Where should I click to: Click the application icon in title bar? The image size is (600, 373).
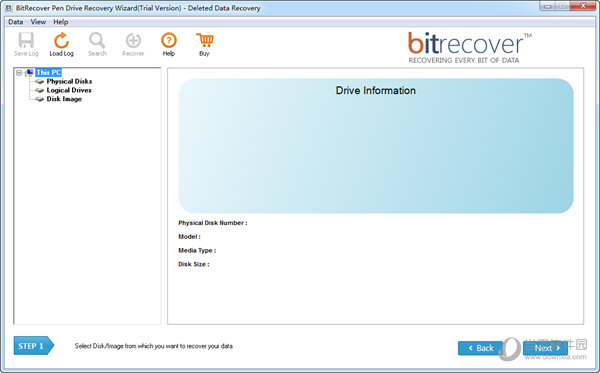coord(8,8)
